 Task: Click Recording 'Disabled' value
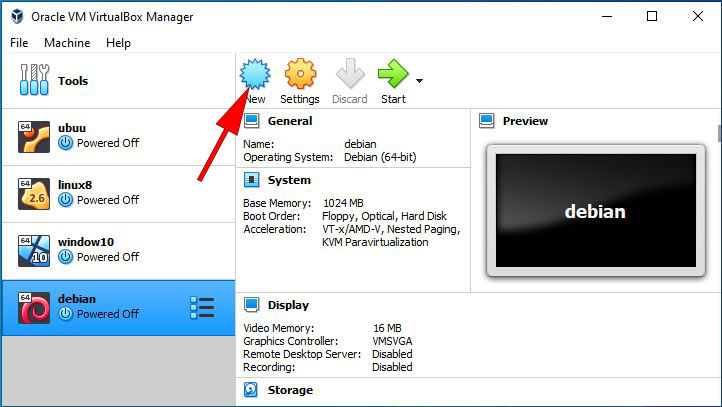[392, 367]
